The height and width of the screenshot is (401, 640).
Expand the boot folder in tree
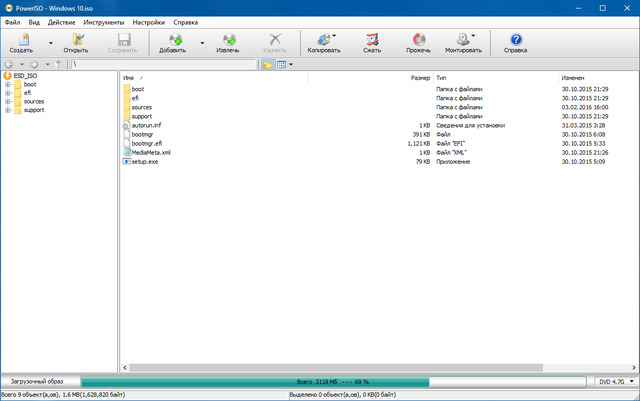coord(7,85)
